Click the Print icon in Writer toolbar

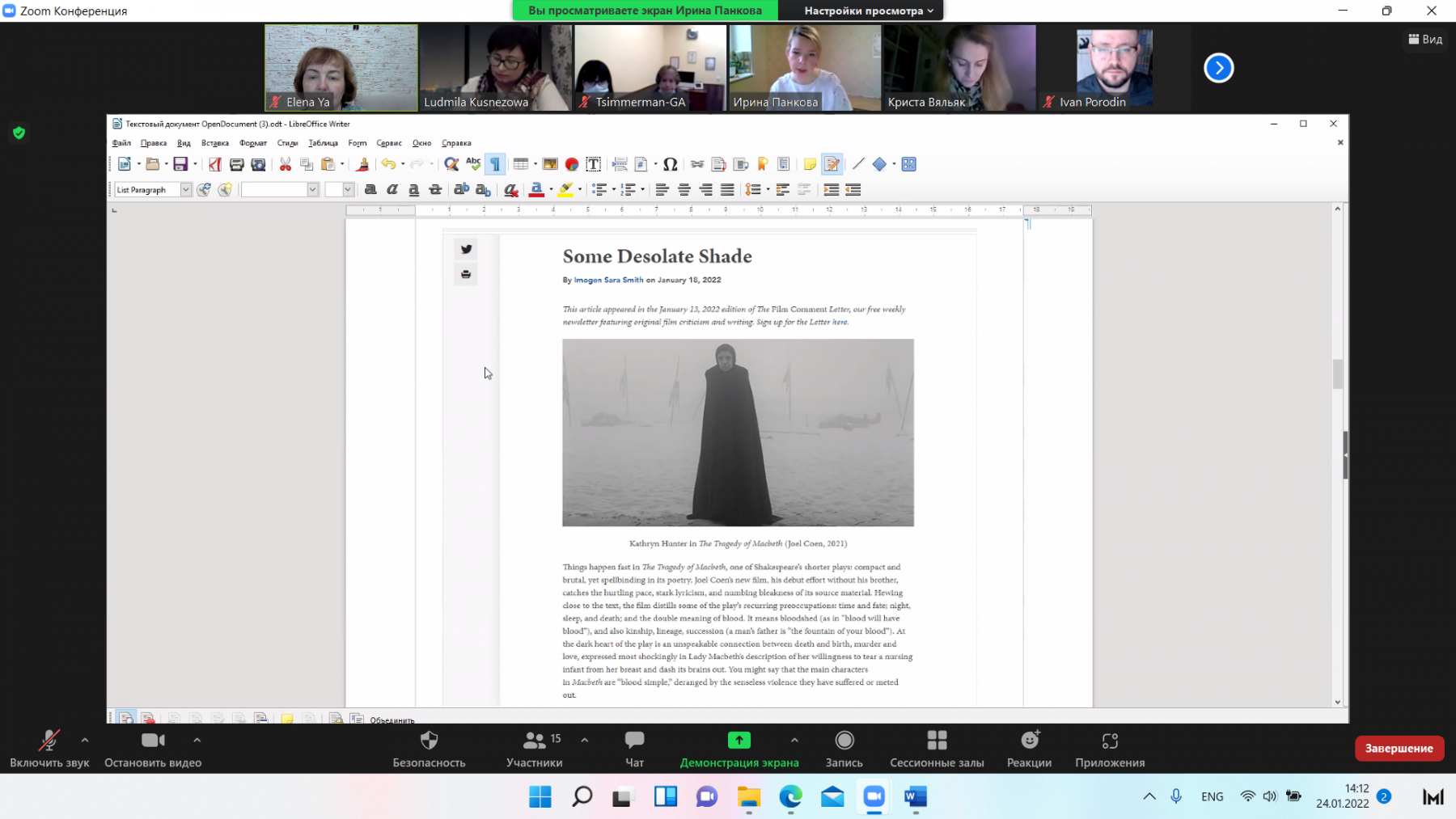pos(236,164)
